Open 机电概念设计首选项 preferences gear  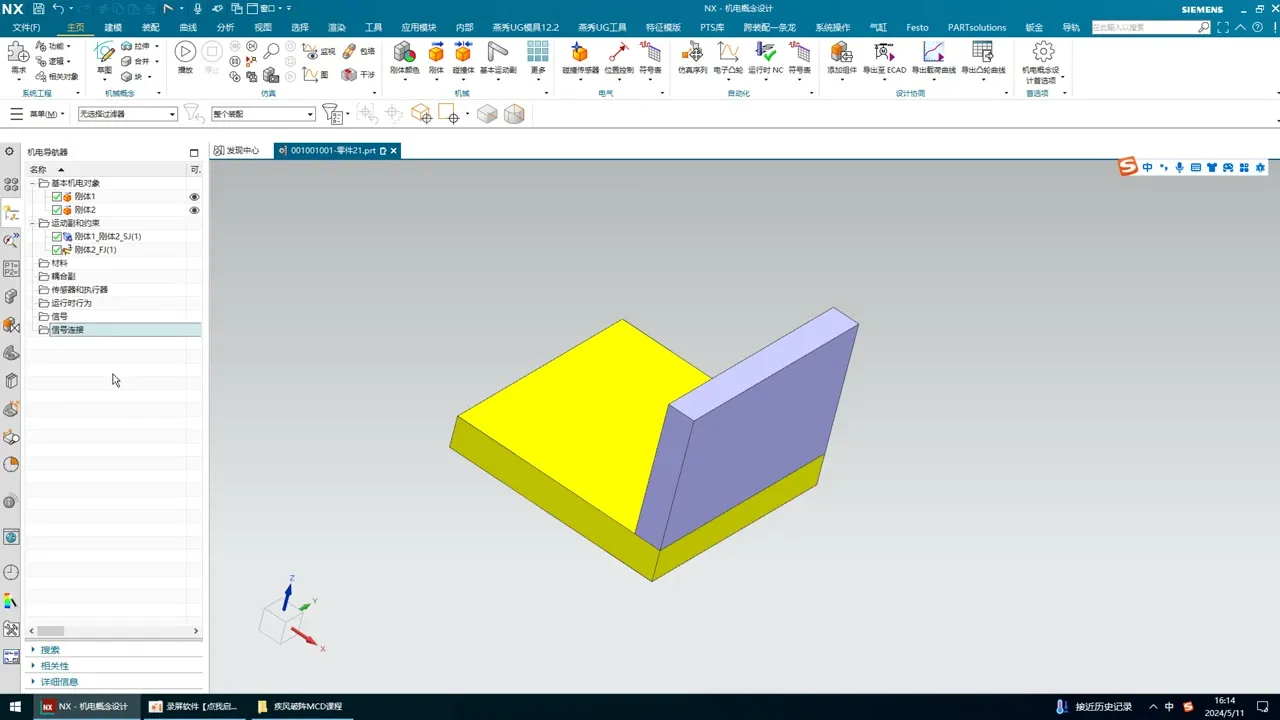tap(1043, 53)
